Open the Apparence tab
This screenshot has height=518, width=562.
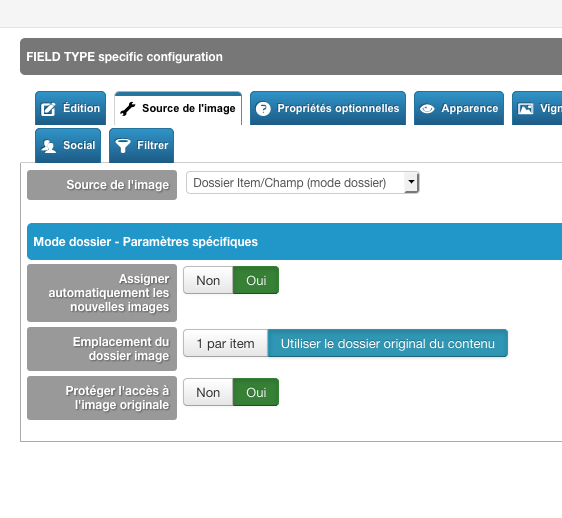459,108
